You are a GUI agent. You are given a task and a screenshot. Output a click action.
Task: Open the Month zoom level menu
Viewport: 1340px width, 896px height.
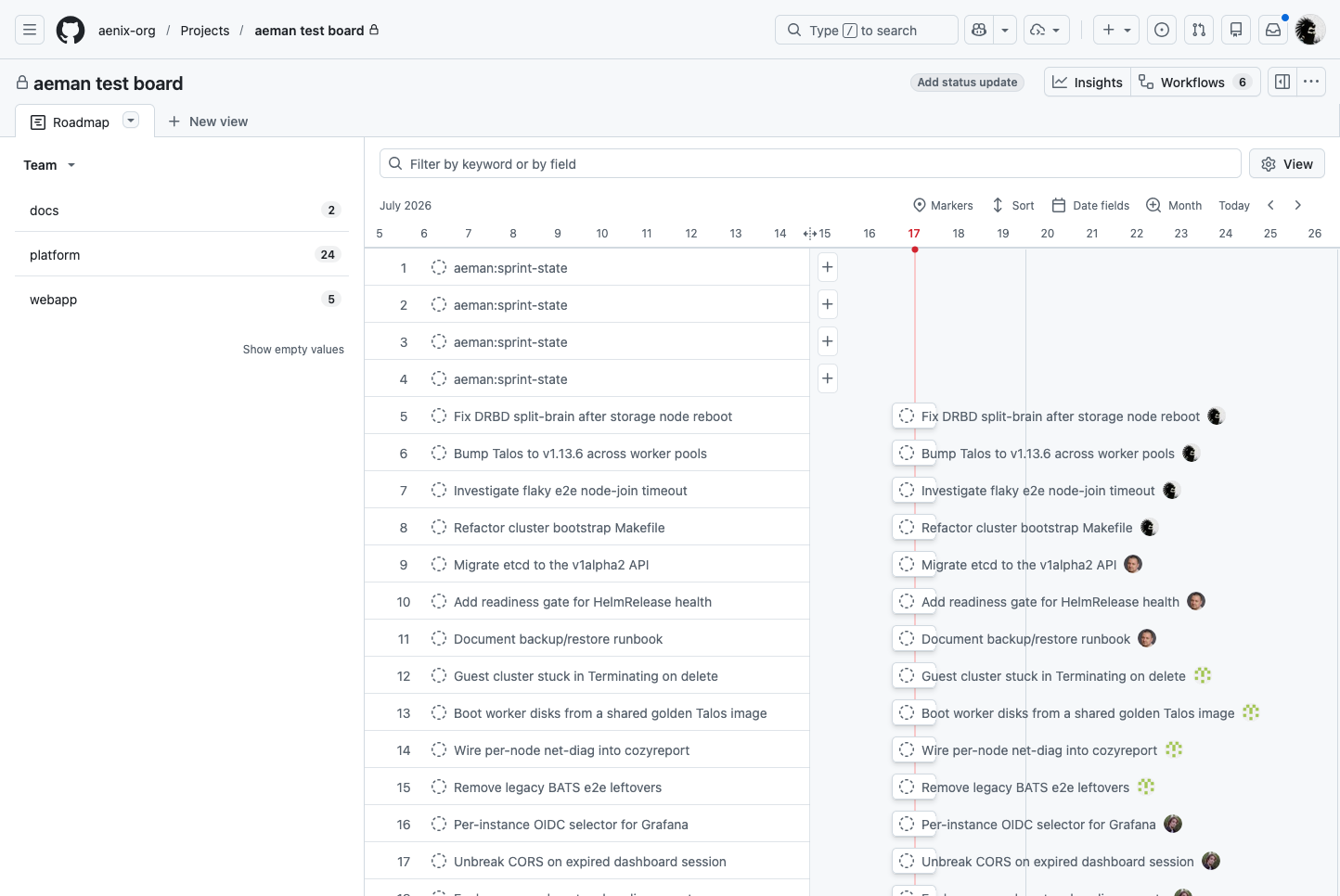1174,205
